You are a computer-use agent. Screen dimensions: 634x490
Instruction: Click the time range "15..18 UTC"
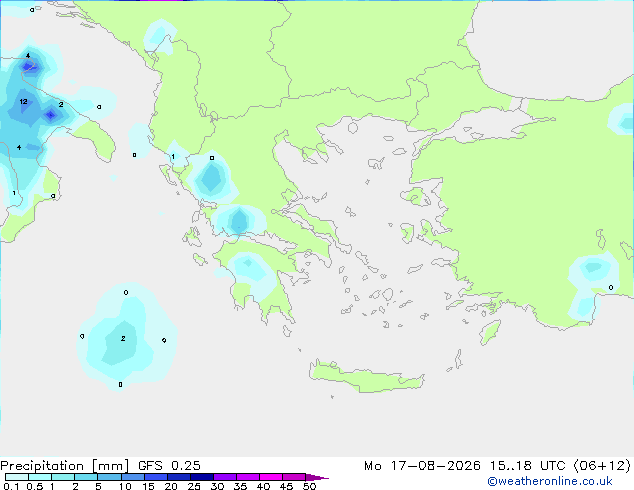pyautogui.click(x=527, y=466)
